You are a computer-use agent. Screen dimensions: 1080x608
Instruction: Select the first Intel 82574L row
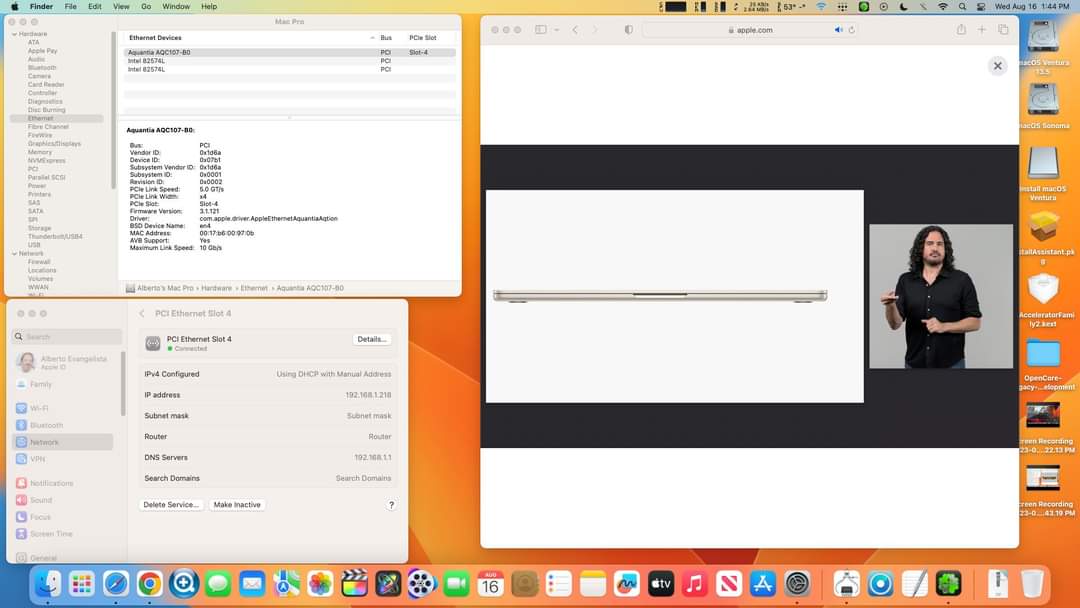coord(289,61)
